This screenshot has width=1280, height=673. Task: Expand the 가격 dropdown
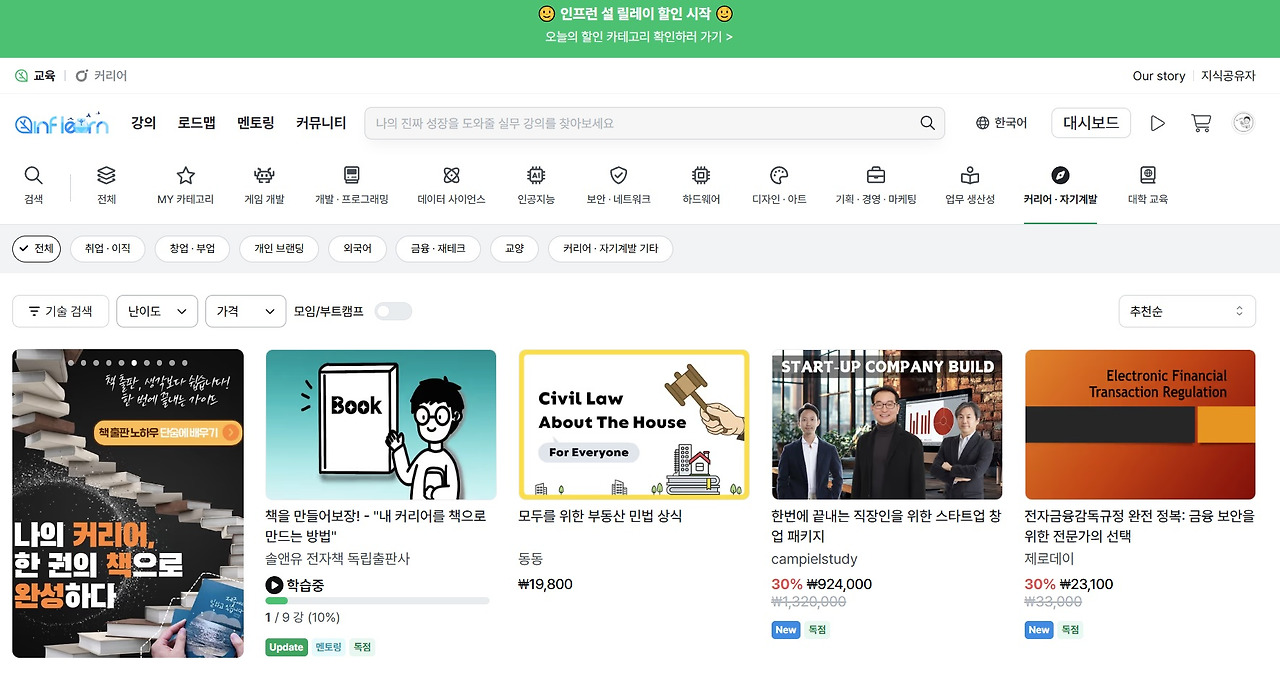[245, 311]
